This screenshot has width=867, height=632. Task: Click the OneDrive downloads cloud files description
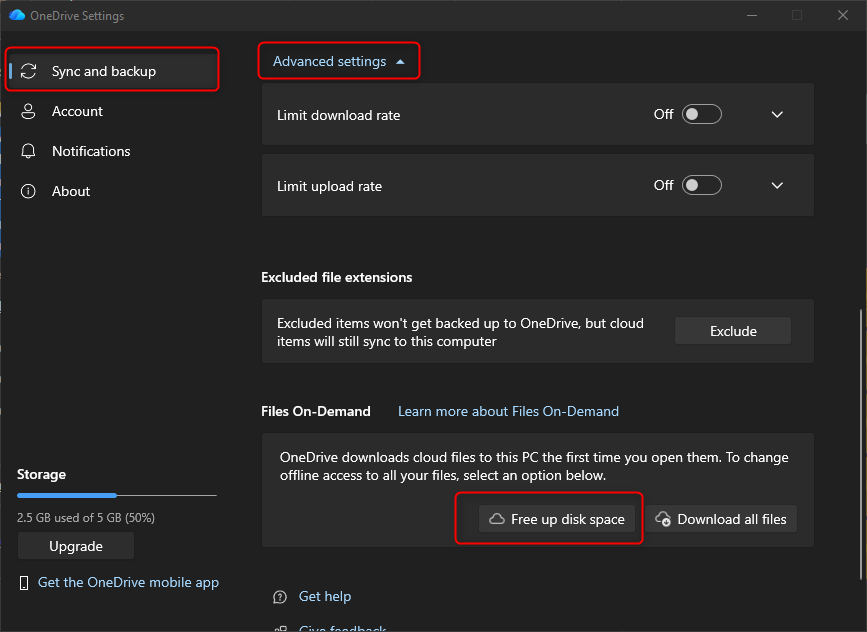click(x=534, y=466)
